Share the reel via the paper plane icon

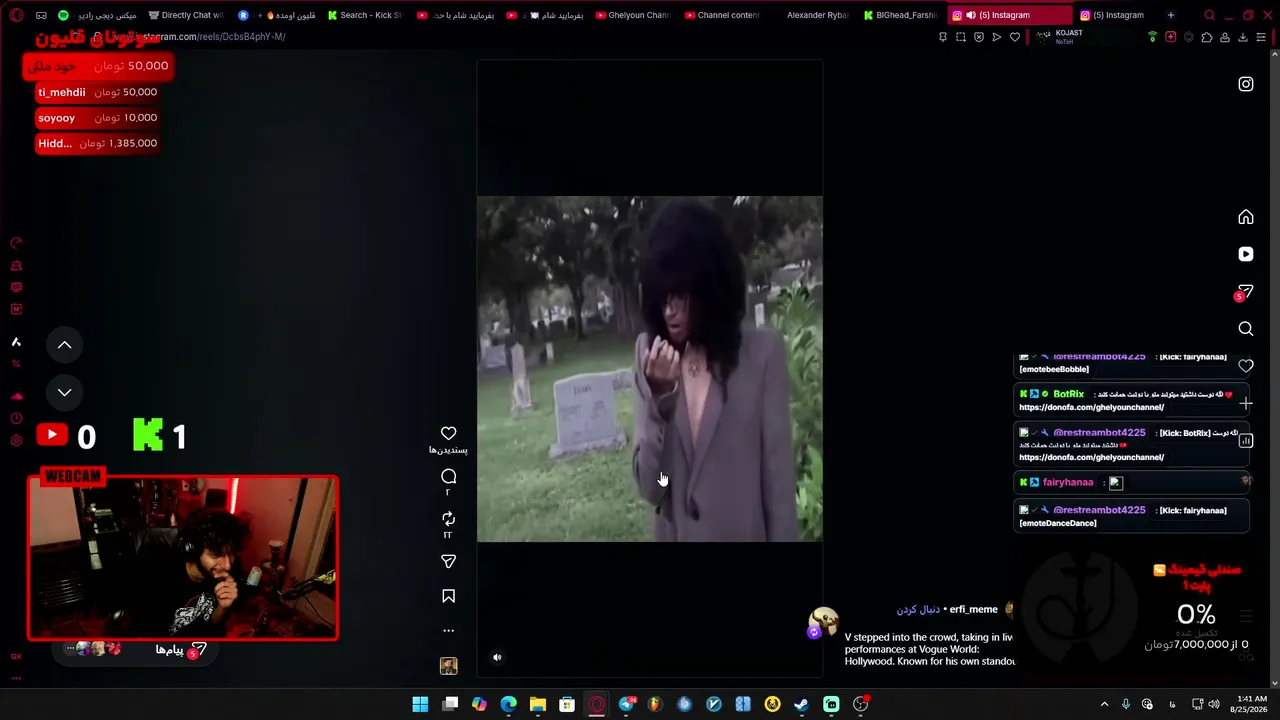[448, 562]
